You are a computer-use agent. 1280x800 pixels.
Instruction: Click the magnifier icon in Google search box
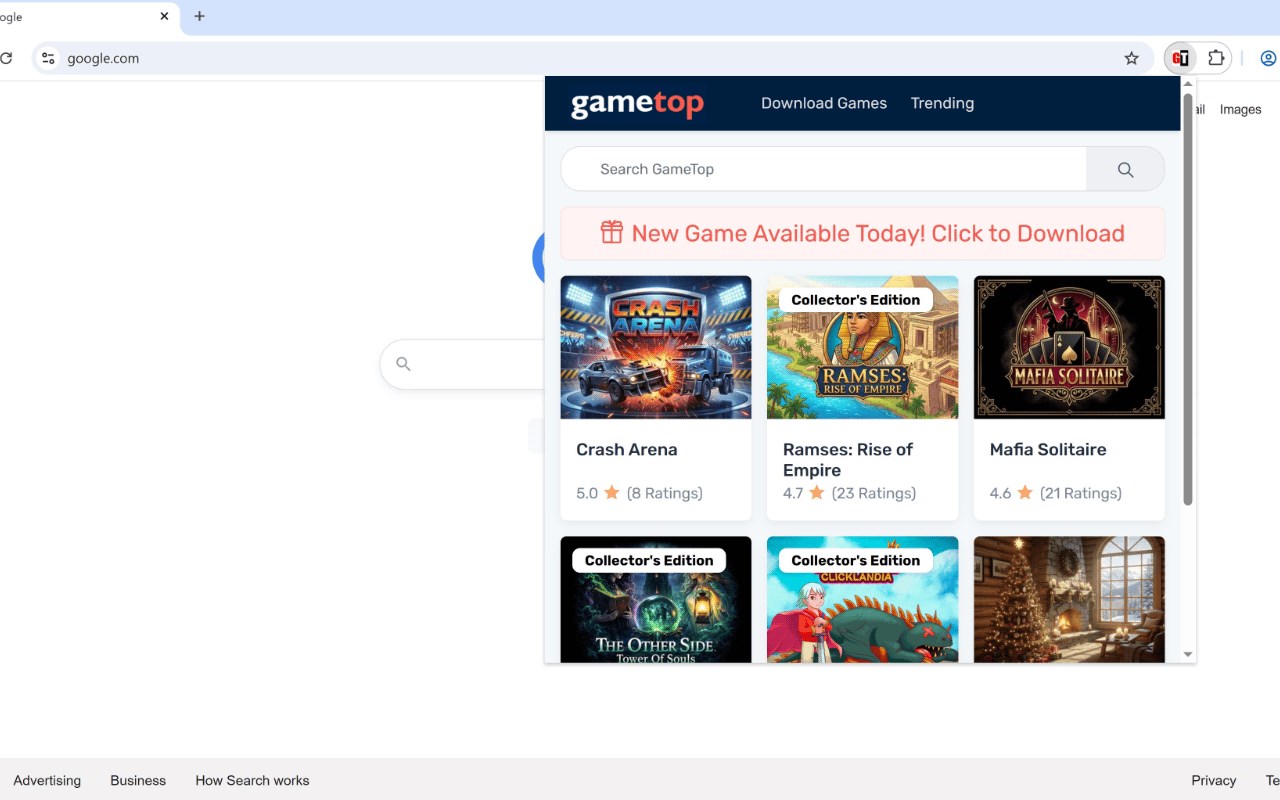(x=403, y=364)
